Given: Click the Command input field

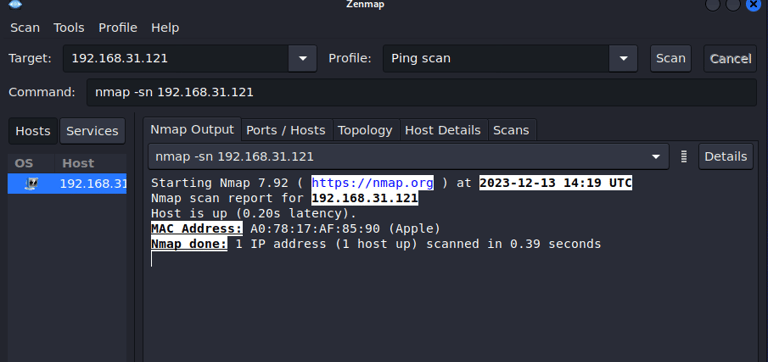Looking at the screenshot, I should click(x=422, y=93).
